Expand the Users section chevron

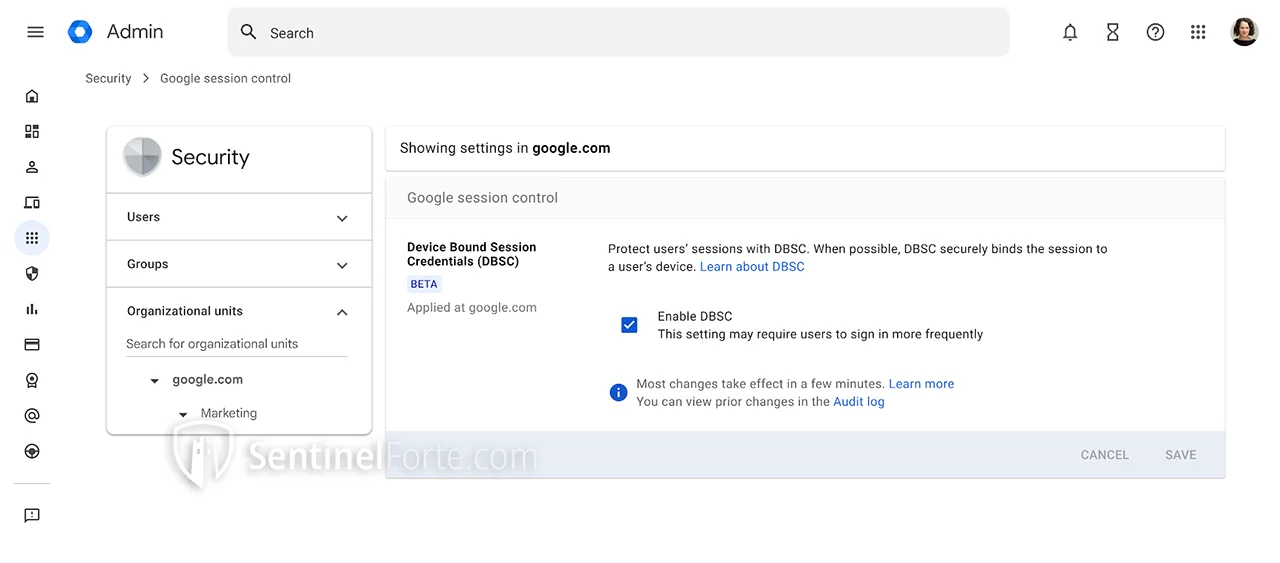(342, 218)
